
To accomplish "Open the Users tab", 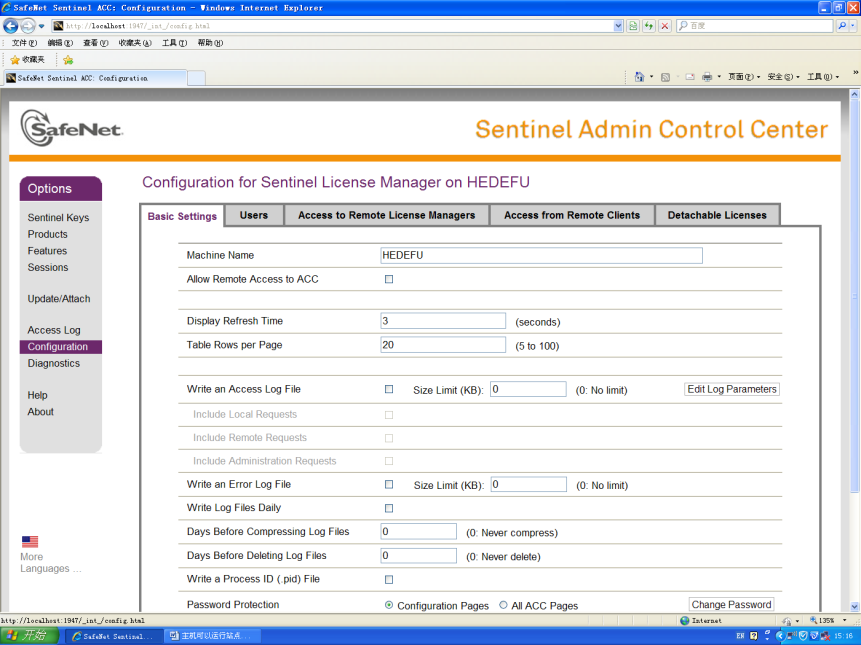I will point(254,215).
